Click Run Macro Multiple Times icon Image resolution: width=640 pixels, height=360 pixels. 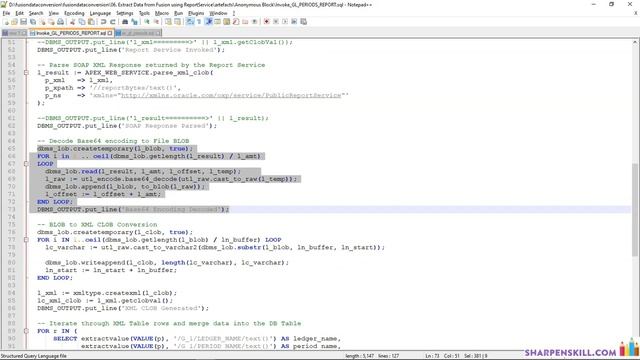coord(294,22)
